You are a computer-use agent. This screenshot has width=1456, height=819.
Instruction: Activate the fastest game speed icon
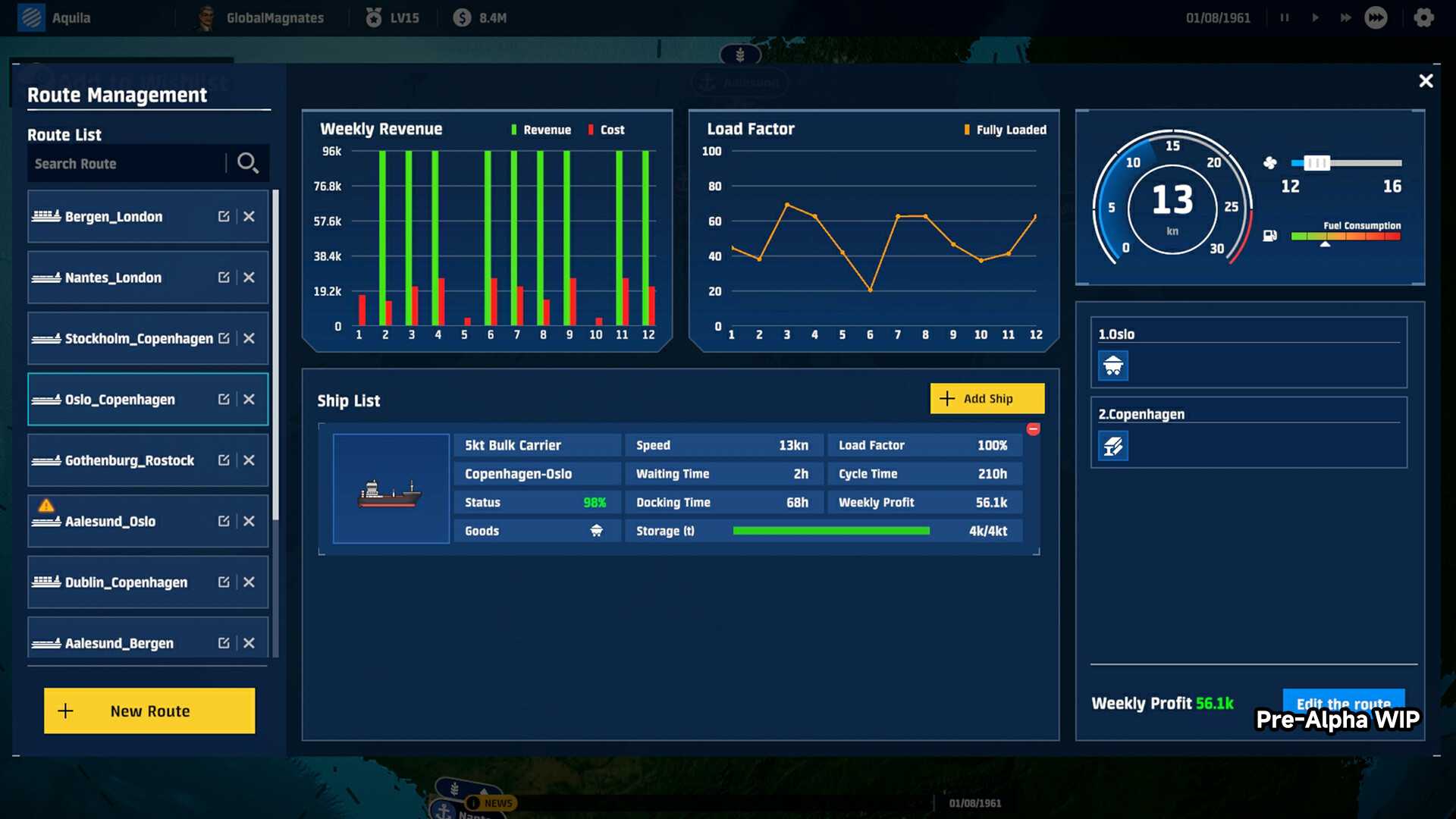point(1377,17)
